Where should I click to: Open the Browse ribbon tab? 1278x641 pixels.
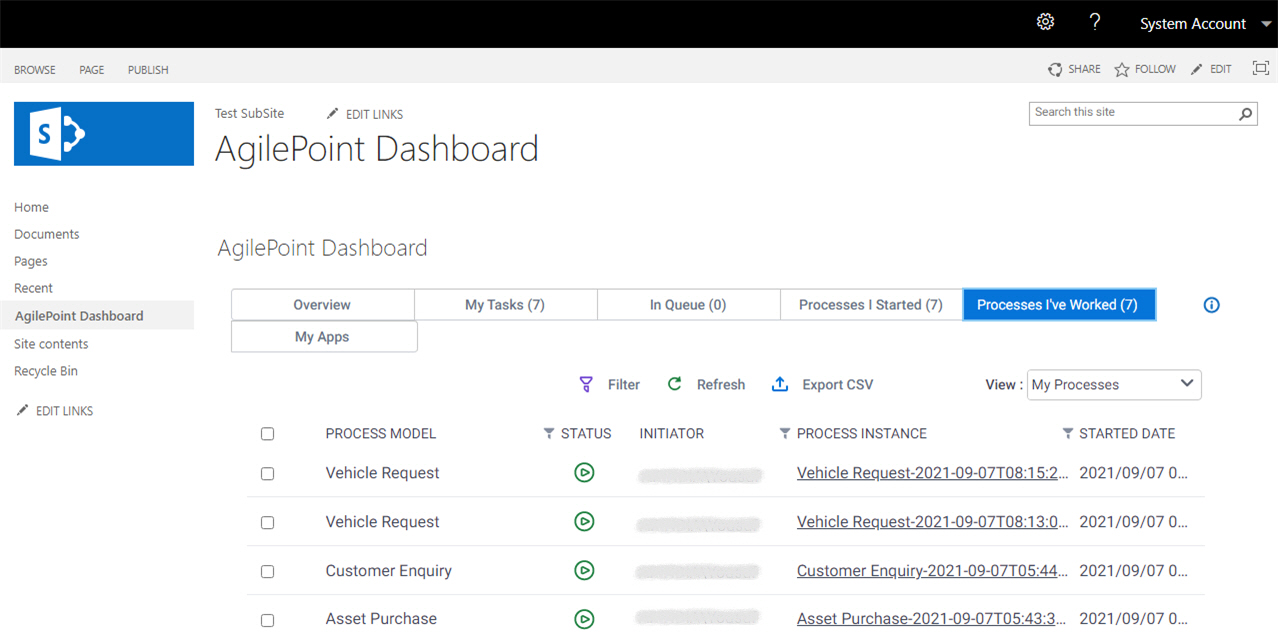(35, 70)
